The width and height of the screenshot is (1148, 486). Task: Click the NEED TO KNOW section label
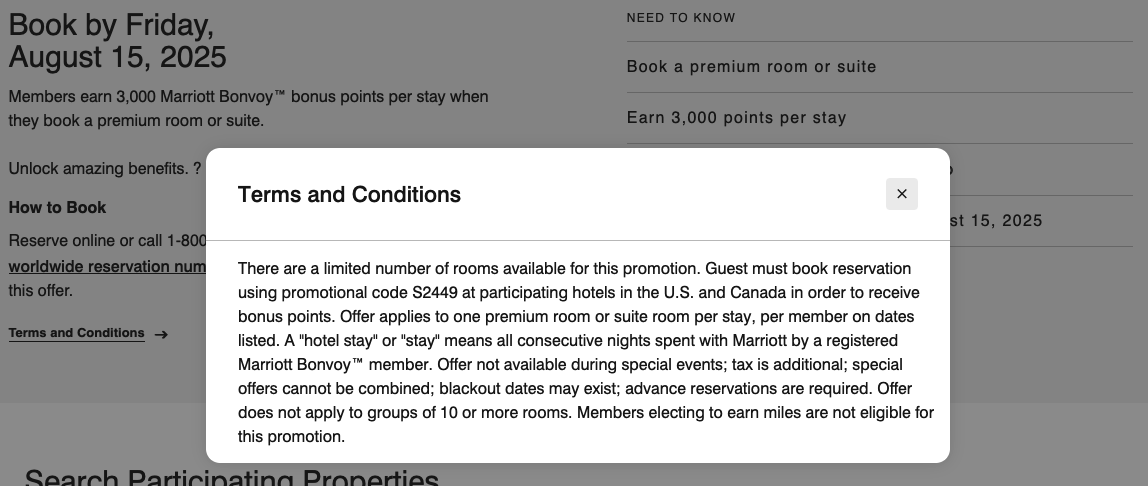(680, 18)
